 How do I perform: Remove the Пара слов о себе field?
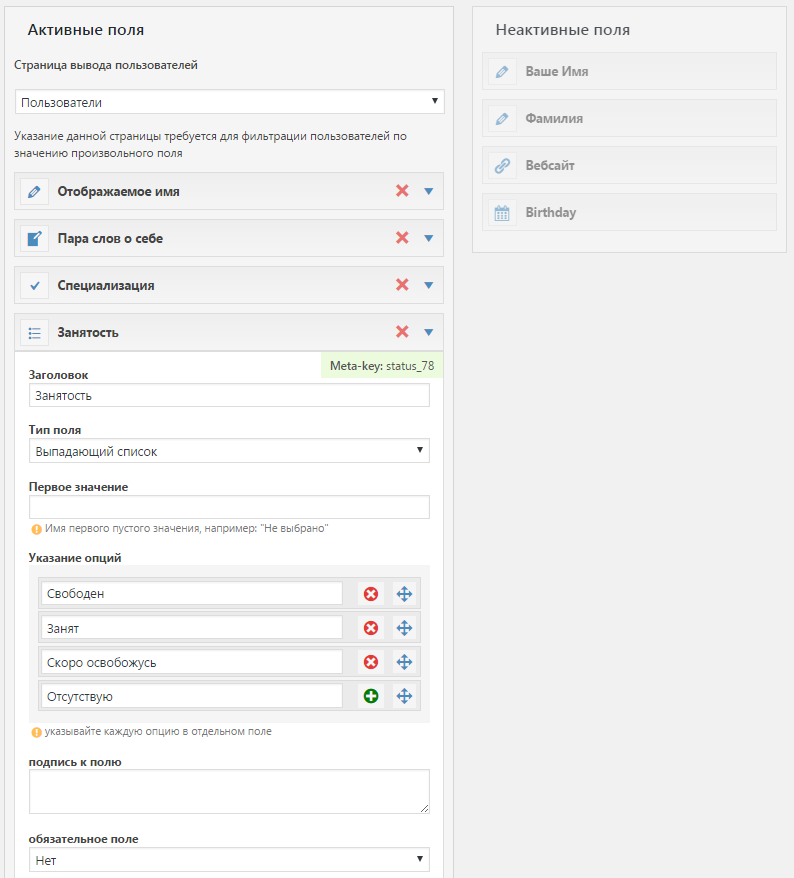[402, 238]
